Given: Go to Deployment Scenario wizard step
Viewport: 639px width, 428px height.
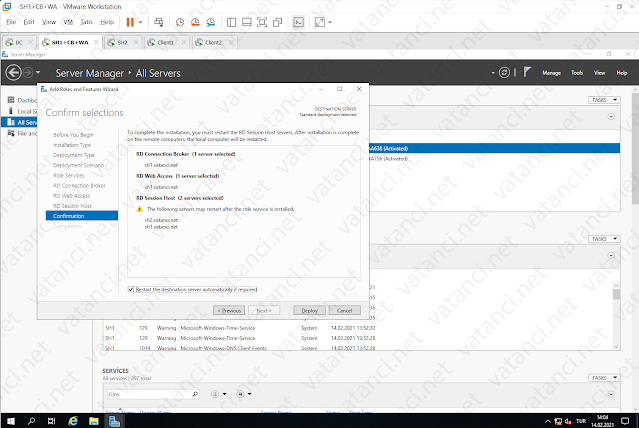Looking at the screenshot, I should [x=78, y=165].
